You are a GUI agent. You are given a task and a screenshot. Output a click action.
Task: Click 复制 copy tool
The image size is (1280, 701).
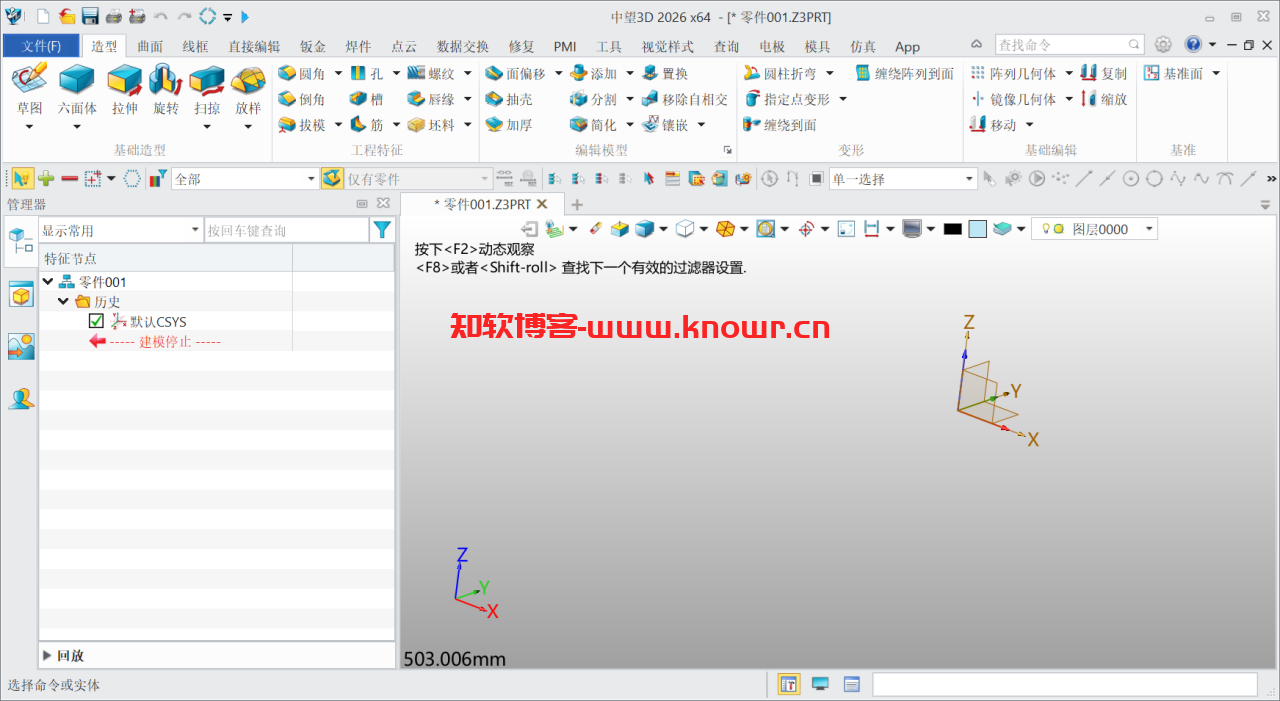(1104, 74)
